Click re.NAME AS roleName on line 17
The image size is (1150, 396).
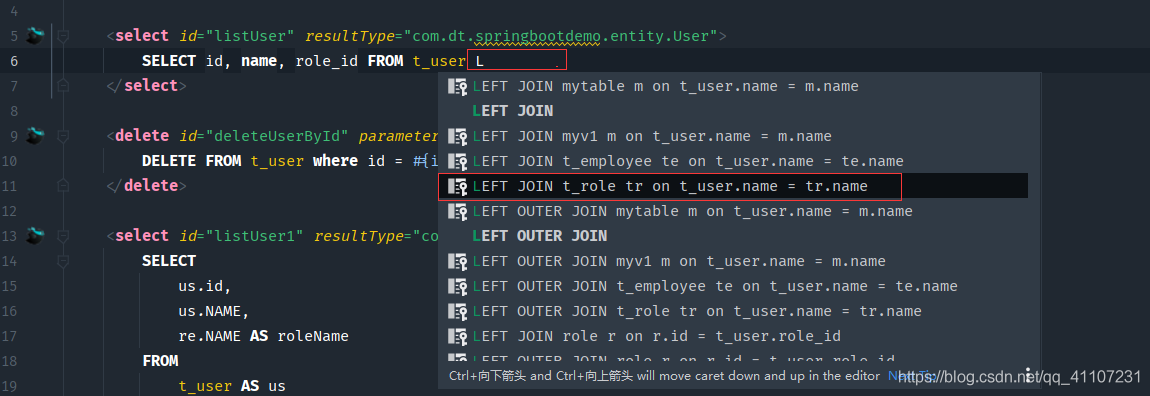(263, 336)
